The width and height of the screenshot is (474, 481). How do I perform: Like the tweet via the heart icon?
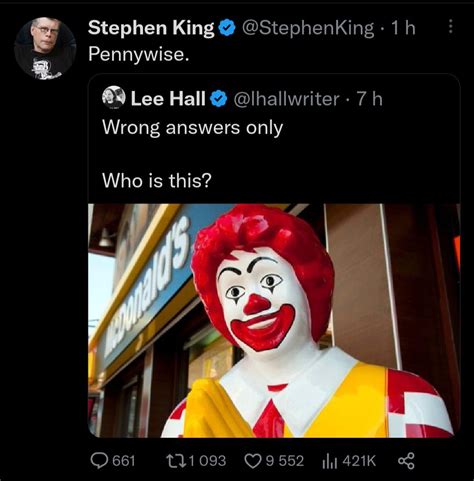(253, 461)
